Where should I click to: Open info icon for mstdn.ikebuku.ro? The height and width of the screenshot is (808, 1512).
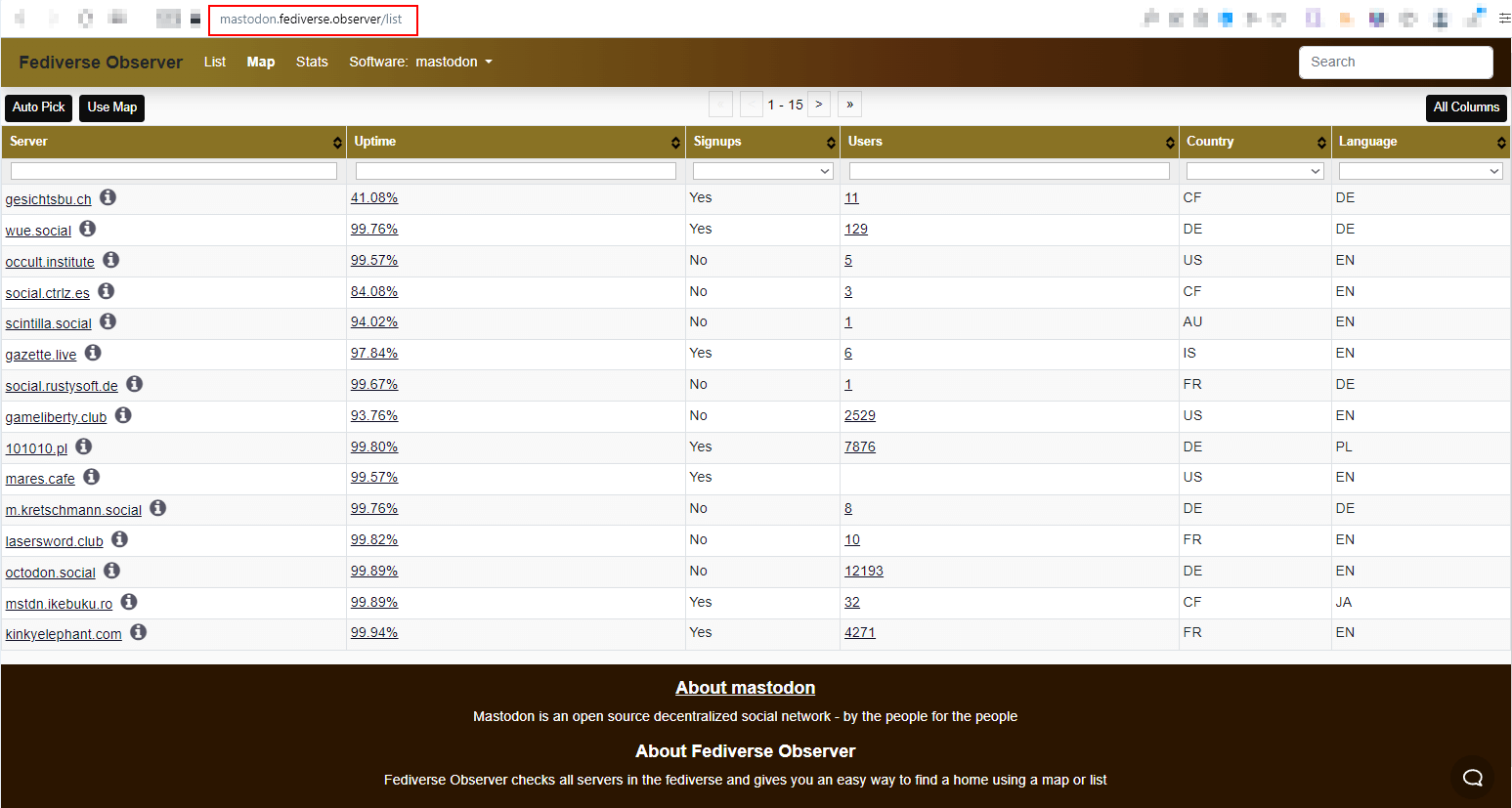tap(129, 602)
